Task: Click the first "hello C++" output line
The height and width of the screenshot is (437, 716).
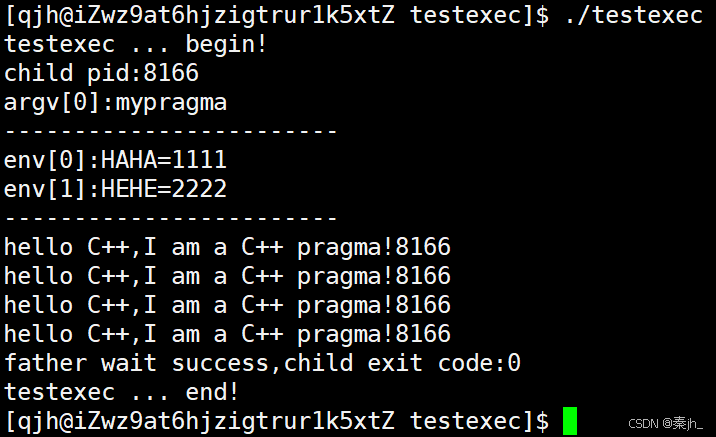Action: pos(227,247)
